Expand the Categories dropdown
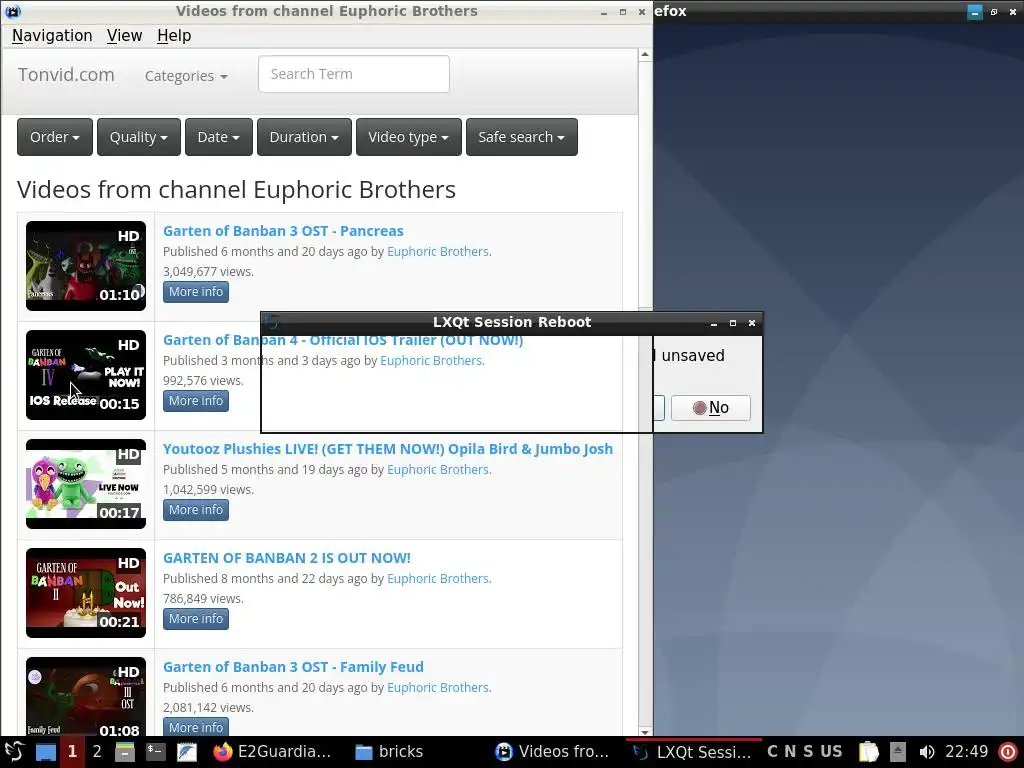Image resolution: width=1024 pixels, height=768 pixels. pos(186,76)
